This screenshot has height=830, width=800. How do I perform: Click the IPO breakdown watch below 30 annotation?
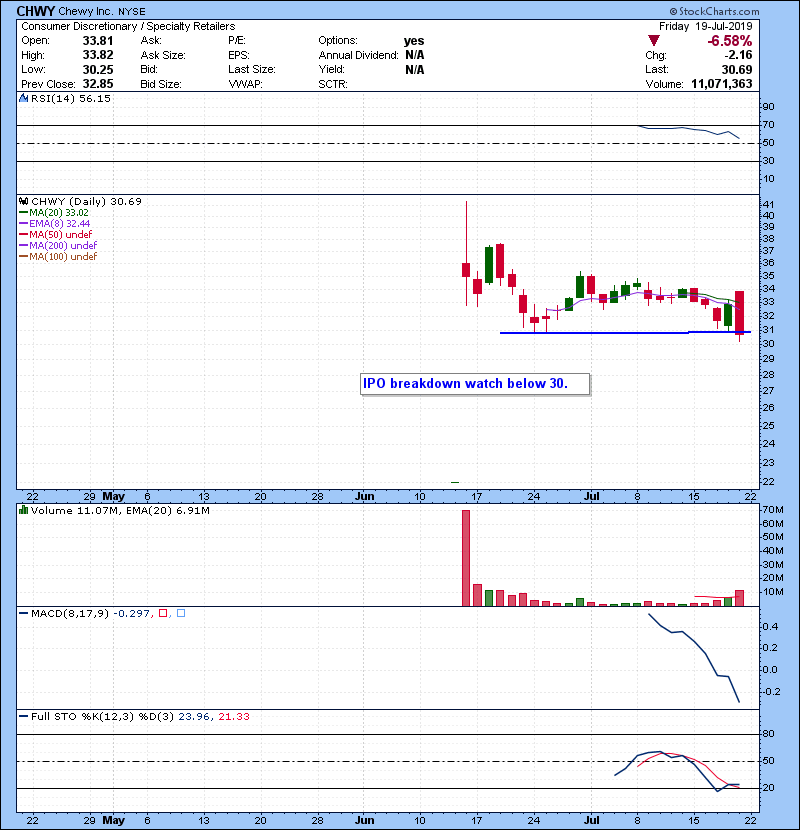pos(475,384)
